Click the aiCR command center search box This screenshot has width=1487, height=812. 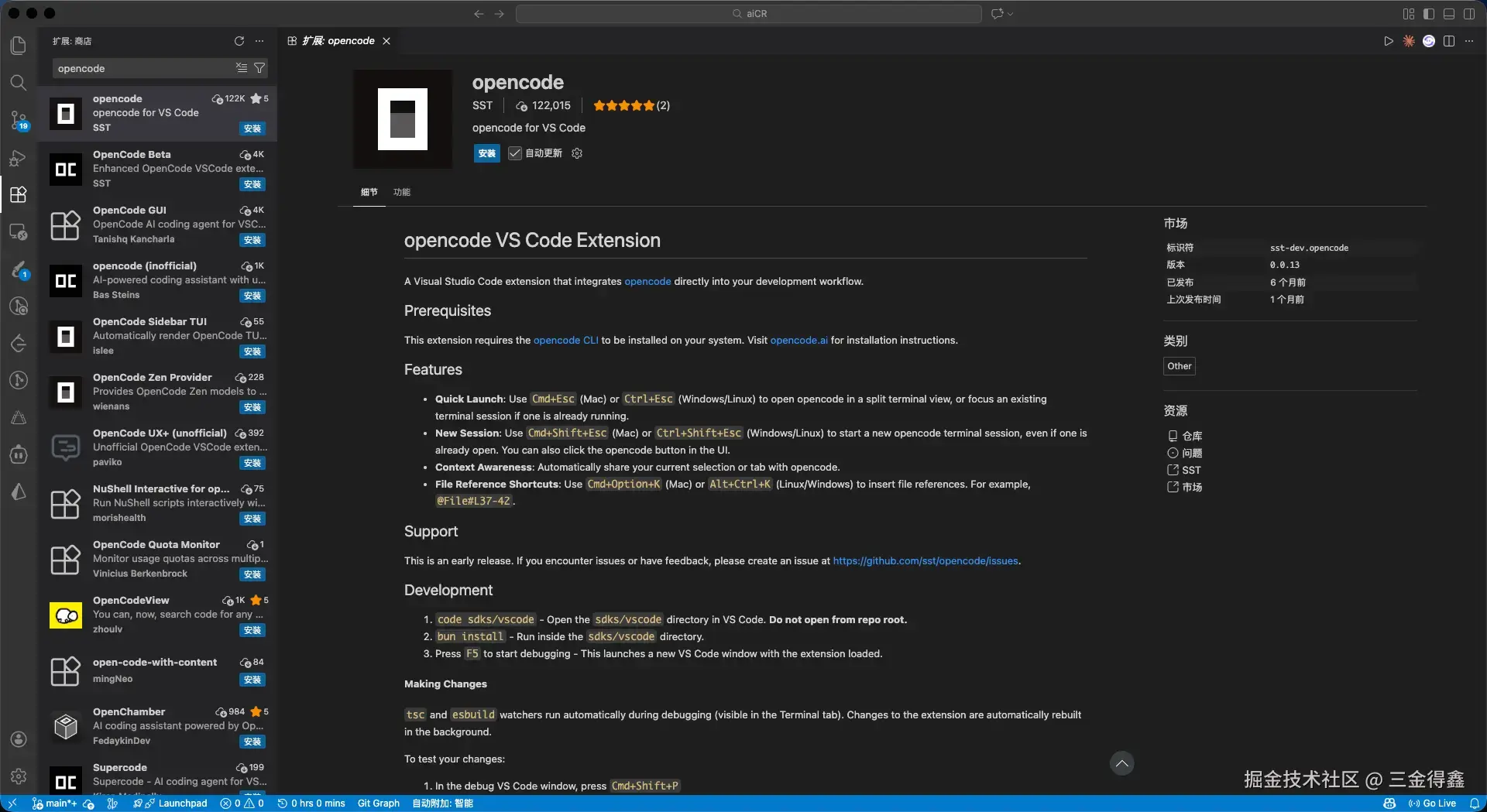[749, 14]
